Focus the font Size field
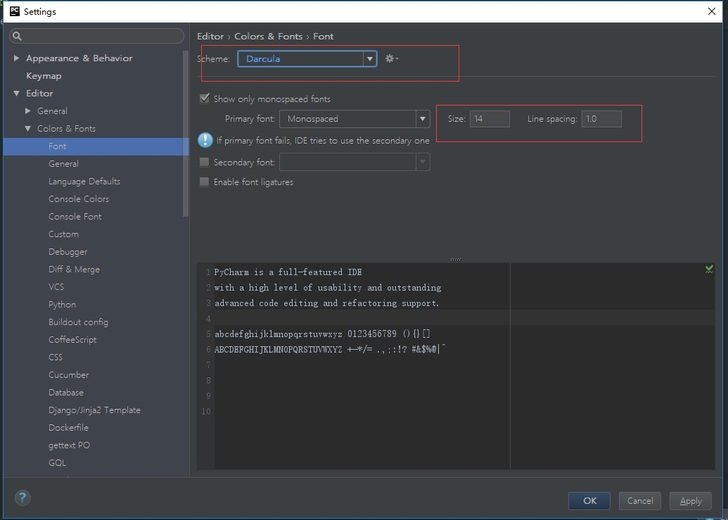The image size is (728, 520). pos(490,119)
